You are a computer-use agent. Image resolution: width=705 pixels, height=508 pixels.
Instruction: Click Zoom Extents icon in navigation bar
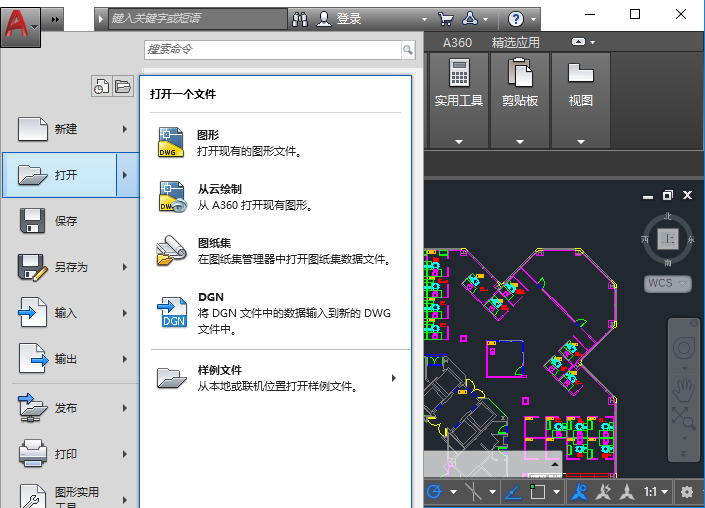pyautogui.click(x=683, y=419)
